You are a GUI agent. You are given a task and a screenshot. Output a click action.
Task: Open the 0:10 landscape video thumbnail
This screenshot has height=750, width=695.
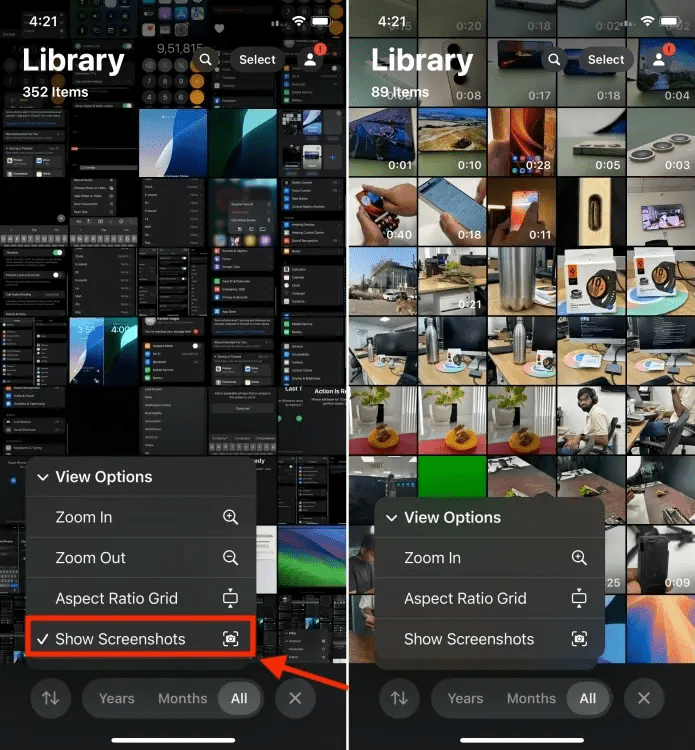coord(452,142)
